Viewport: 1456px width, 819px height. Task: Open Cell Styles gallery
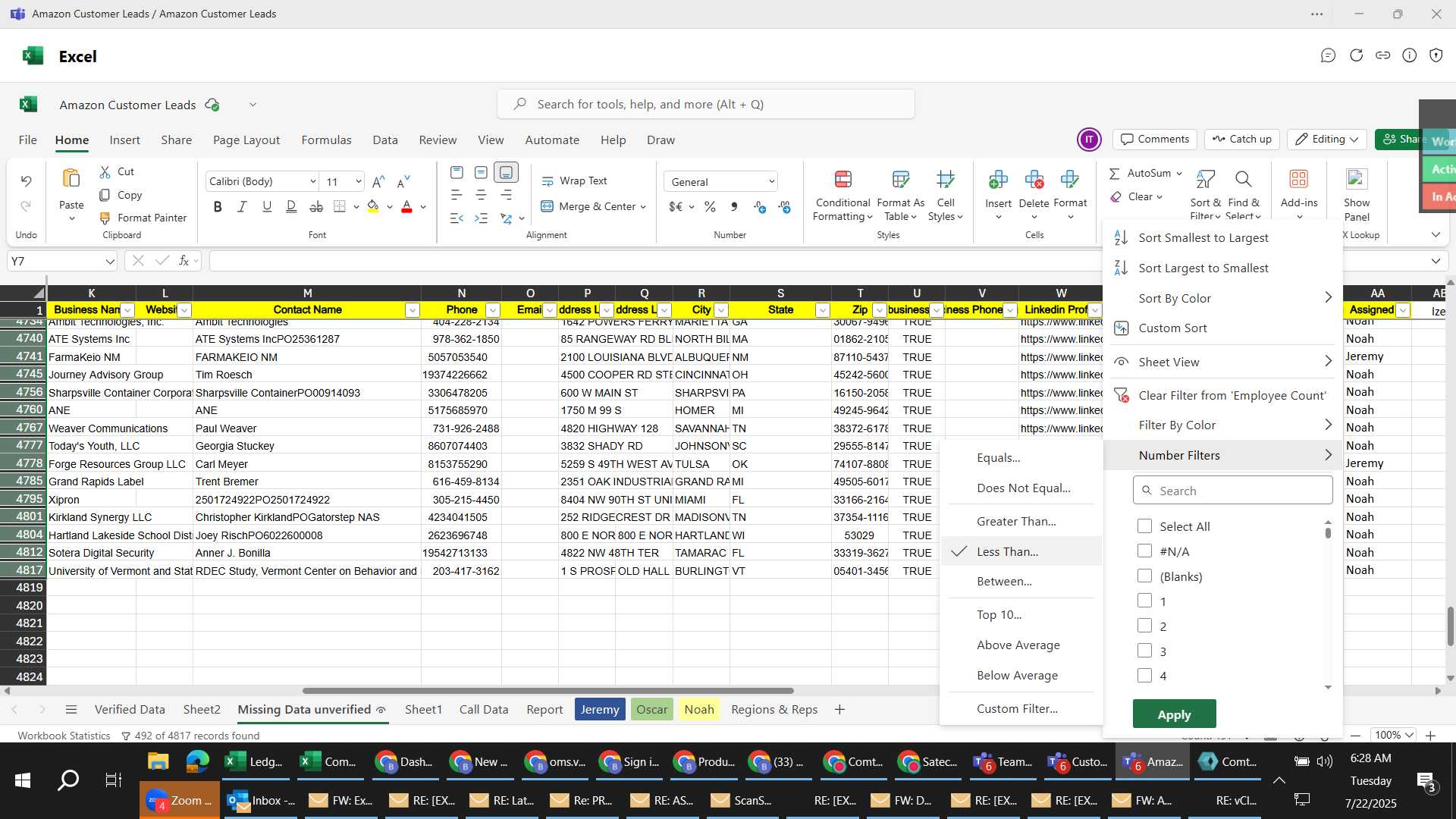945,196
